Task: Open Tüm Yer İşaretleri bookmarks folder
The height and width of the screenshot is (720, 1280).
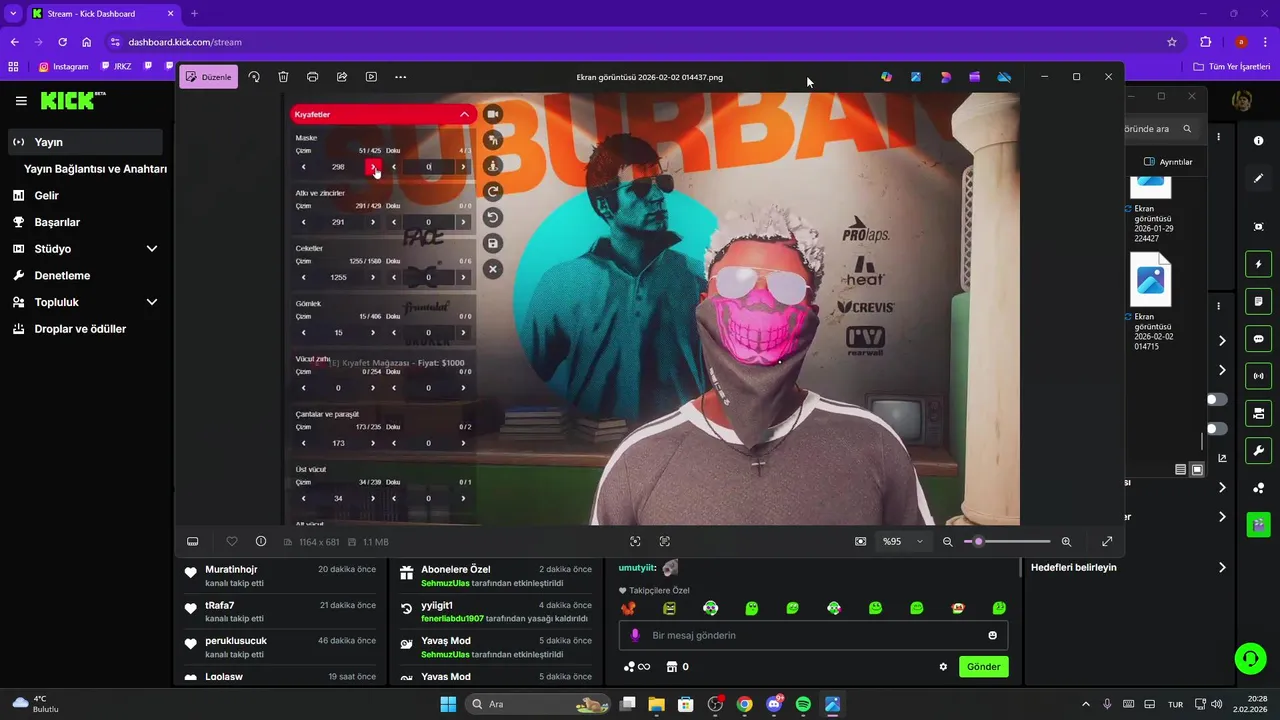Action: (1232, 67)
